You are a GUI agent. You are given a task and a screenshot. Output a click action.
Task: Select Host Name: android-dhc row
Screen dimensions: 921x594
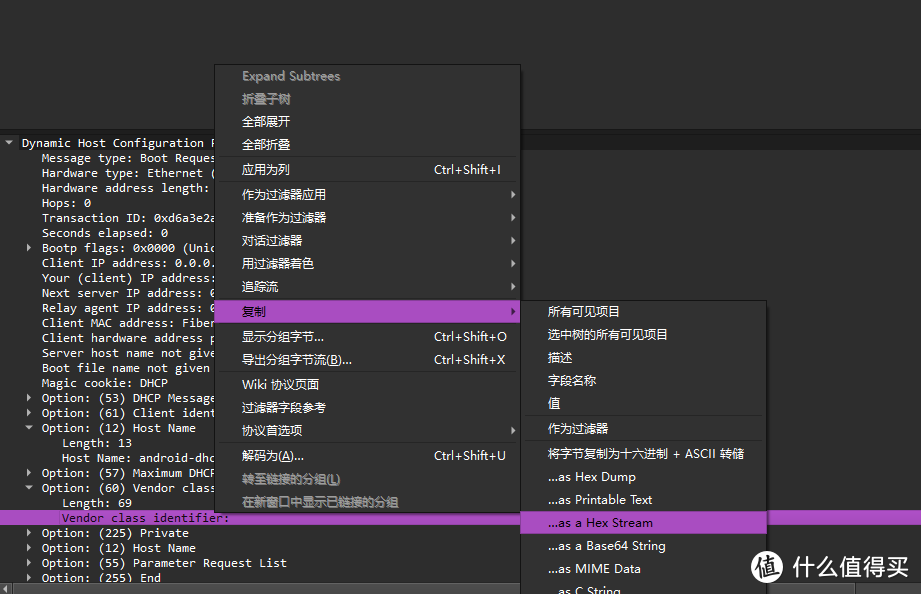click(138, 458)
